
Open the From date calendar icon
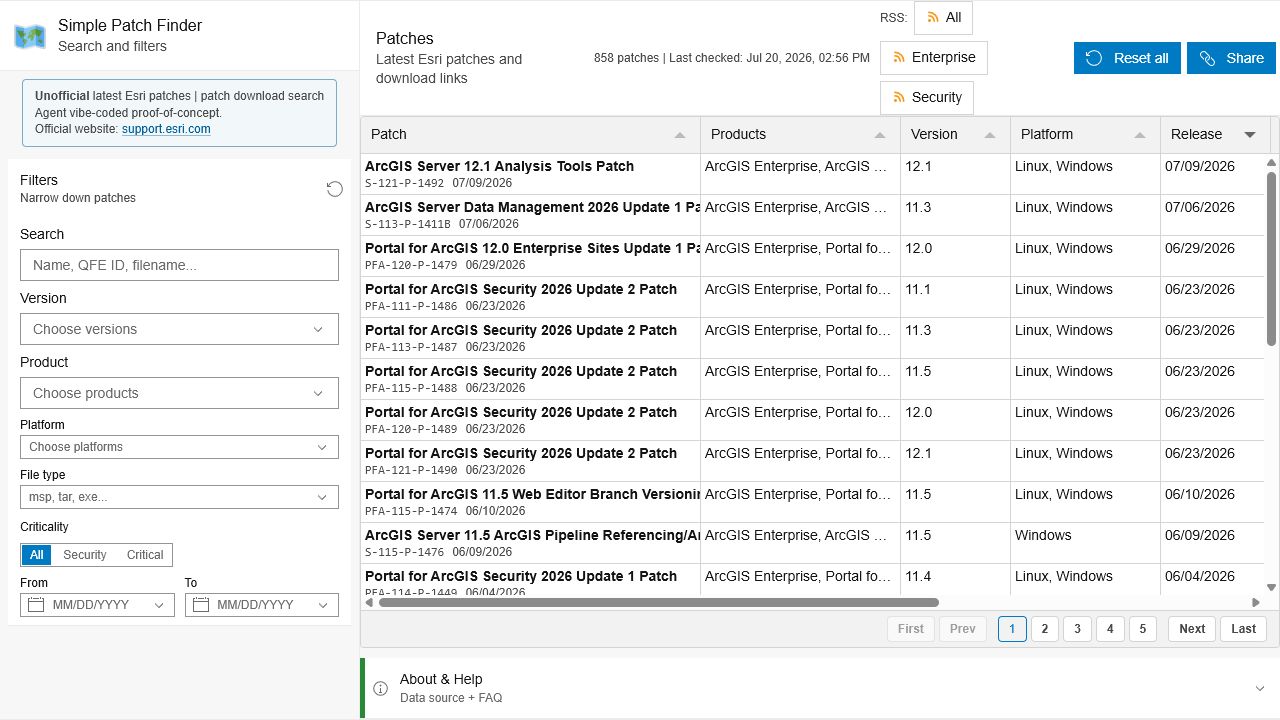tap(36, 605)
